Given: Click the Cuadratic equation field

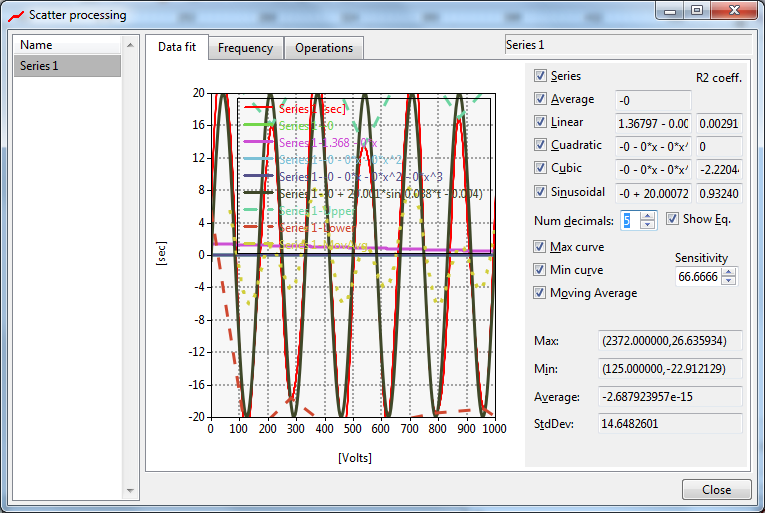Looking at the screenshot, I should click(x=653, y=146).
